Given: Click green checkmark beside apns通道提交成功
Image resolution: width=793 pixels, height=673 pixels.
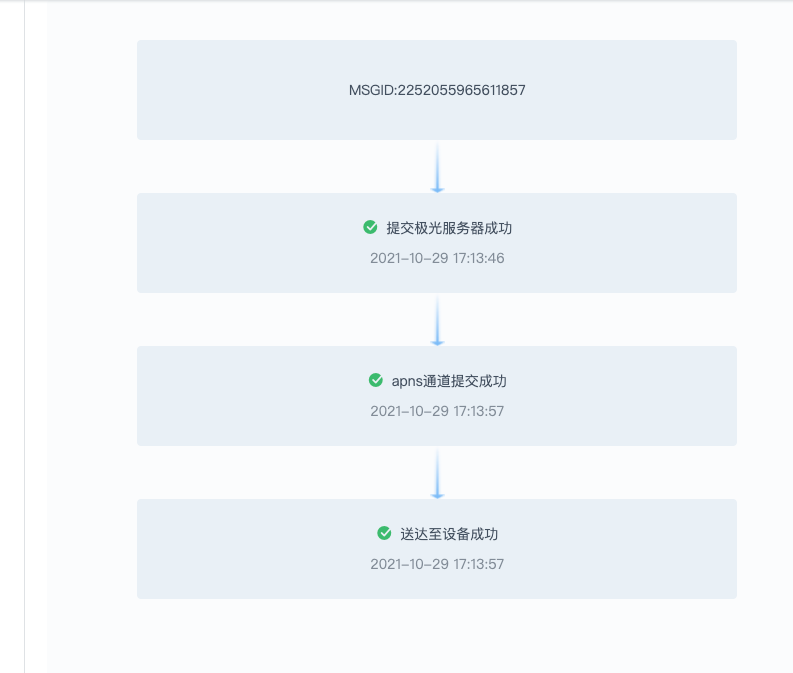Looking at the screenshot, I should pos(376,380).
